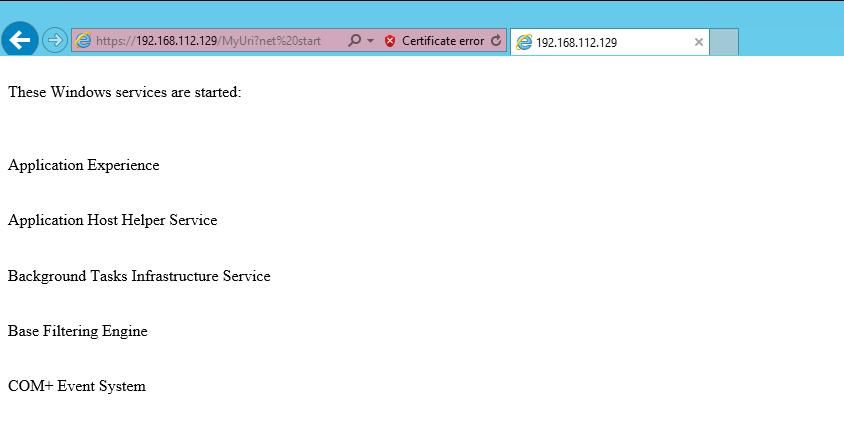Open a new tab with the blank tab button
Viewport: 844px width, 422px height.
click(x=723, y=42)
